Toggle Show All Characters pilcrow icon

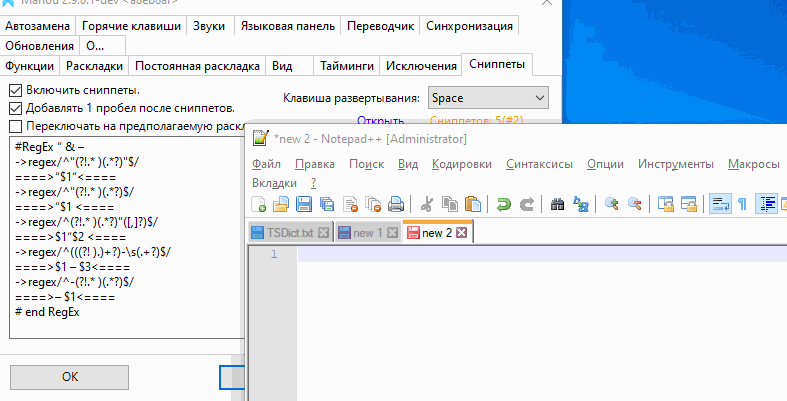(x=743, y=204)
